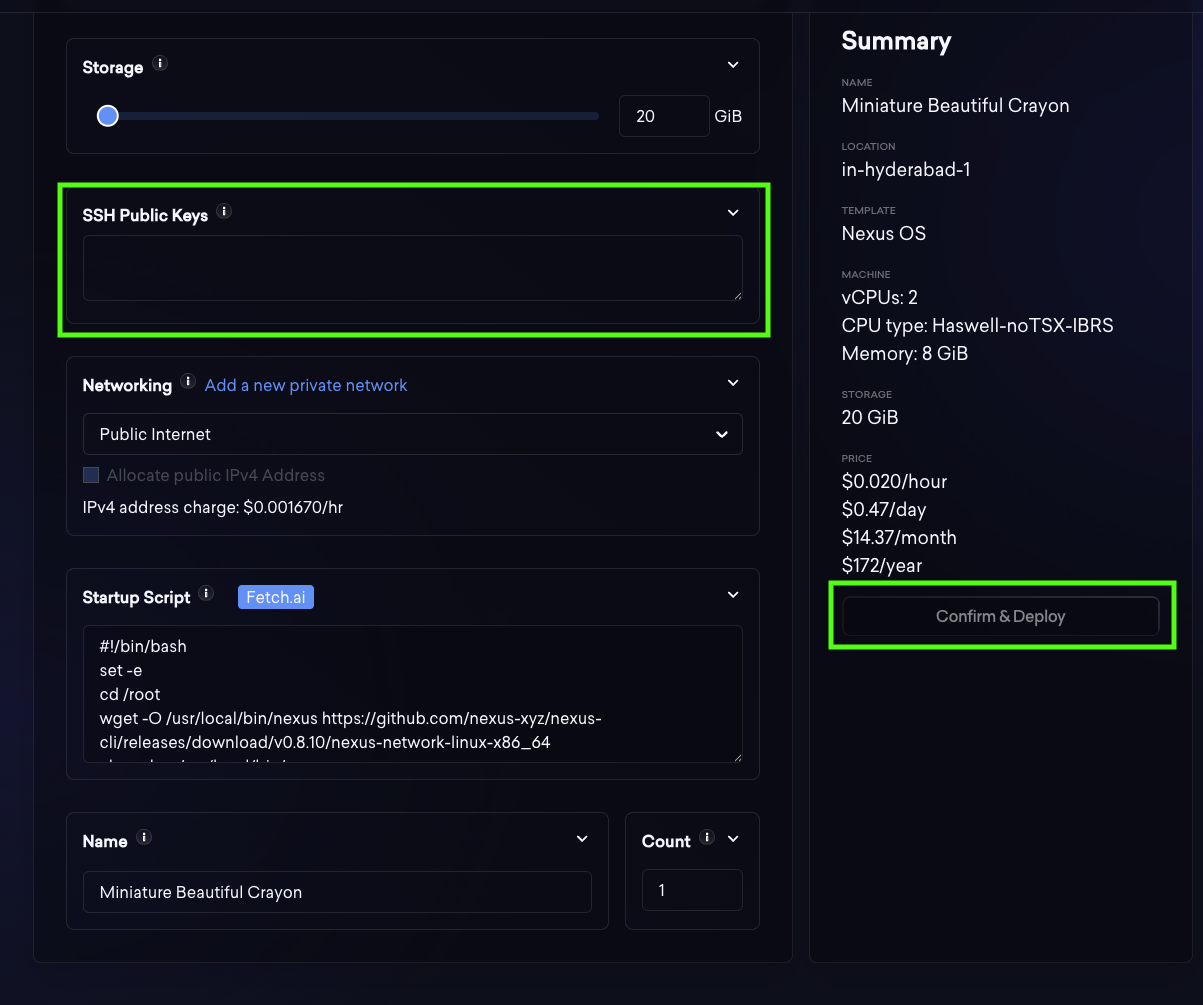Open the Public Internet network dropdown

[412, 434]
